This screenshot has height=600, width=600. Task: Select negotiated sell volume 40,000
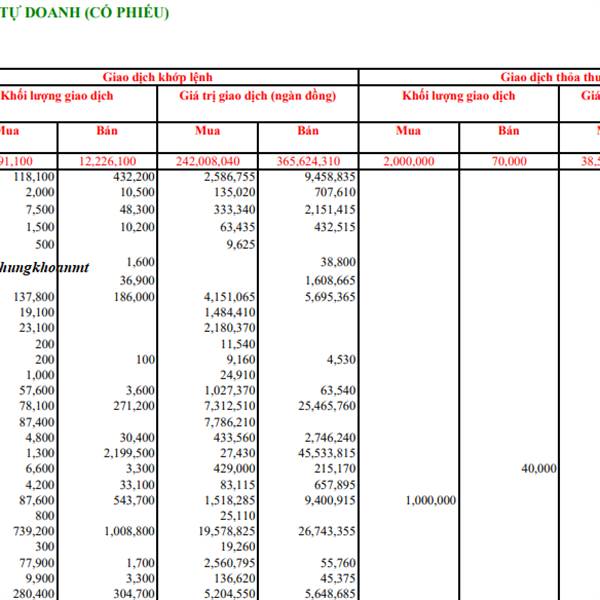click(x=539, y=468)
